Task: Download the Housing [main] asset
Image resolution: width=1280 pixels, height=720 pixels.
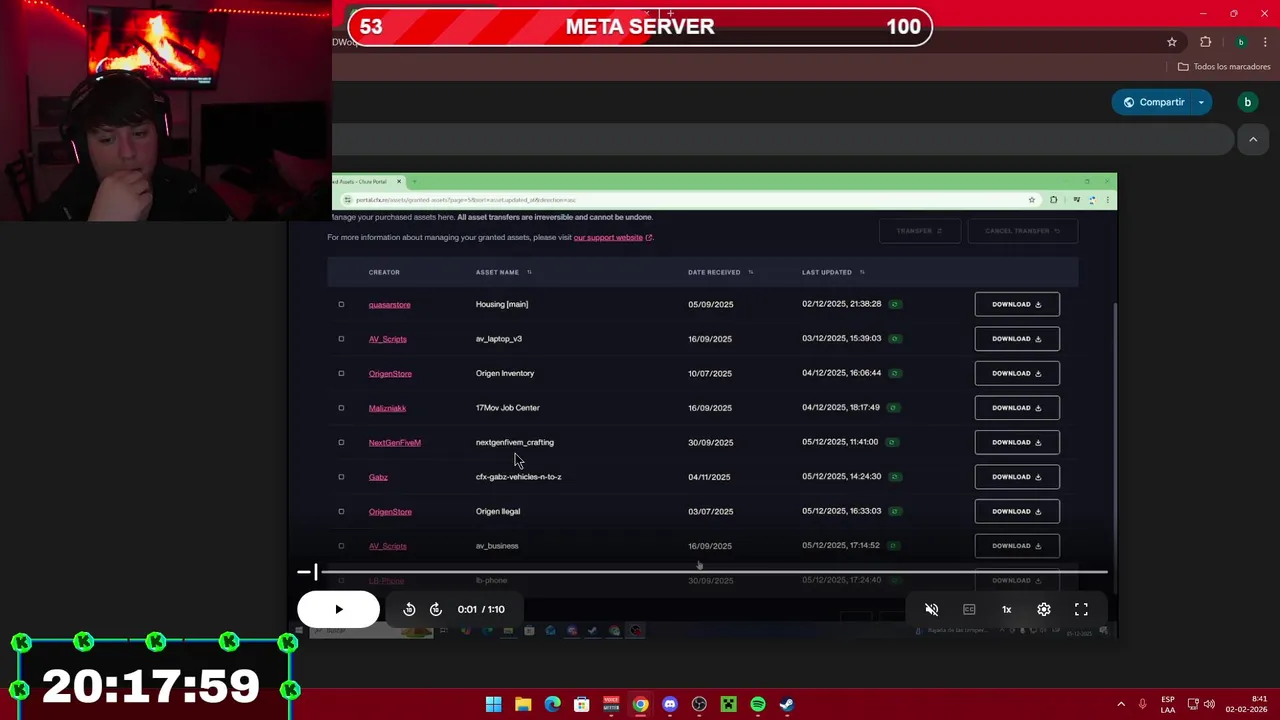Action: [x=1017, y=304]
